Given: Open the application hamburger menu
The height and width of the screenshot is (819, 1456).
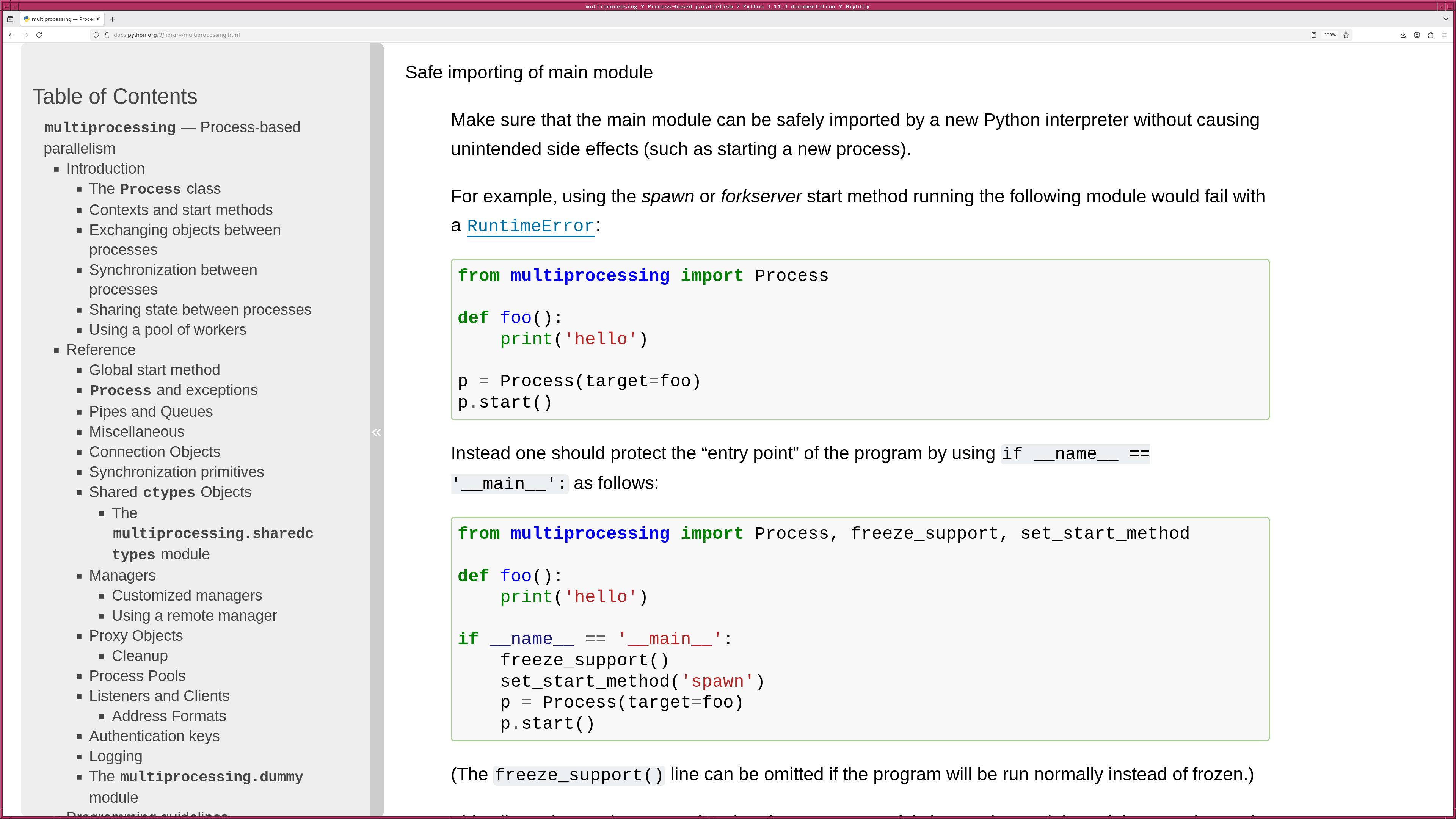Looking at the screenshot, I should 1445,35.
